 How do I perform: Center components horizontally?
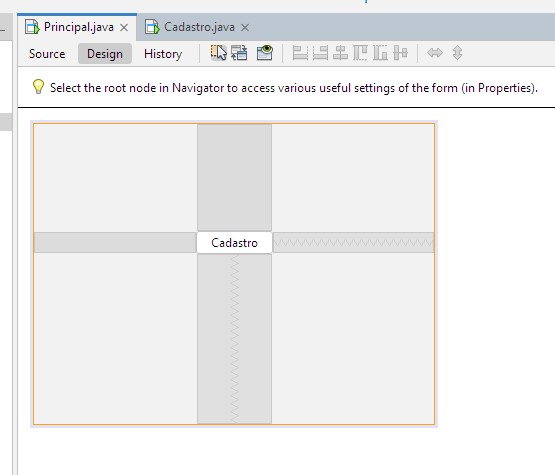click(340, 53)
